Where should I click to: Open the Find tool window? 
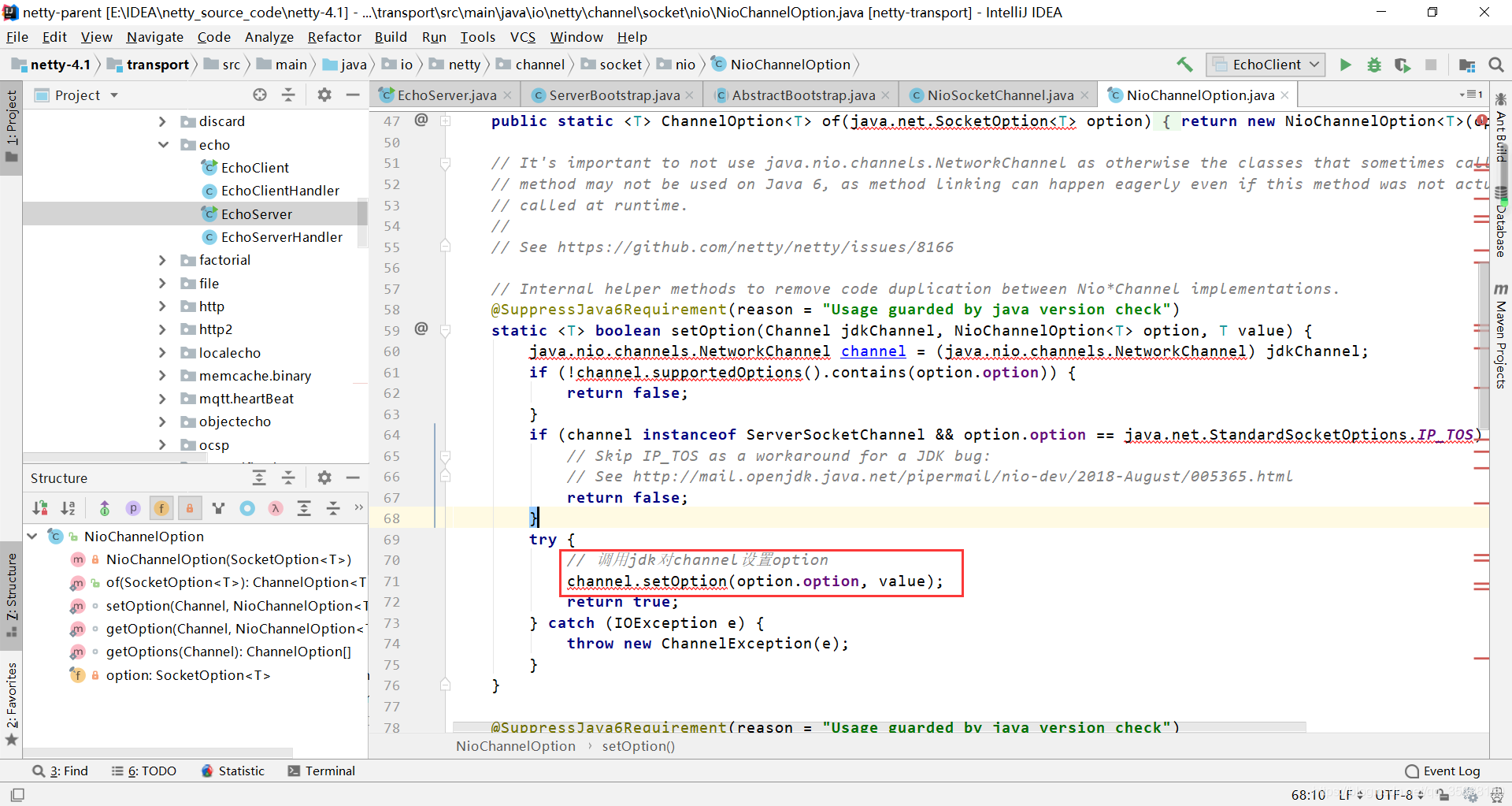61,771
